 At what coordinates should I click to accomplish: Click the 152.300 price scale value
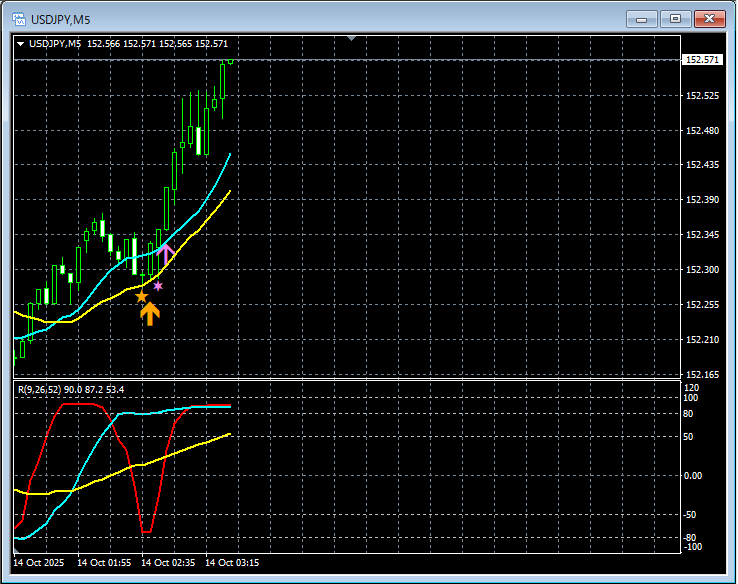pos(703,270)
